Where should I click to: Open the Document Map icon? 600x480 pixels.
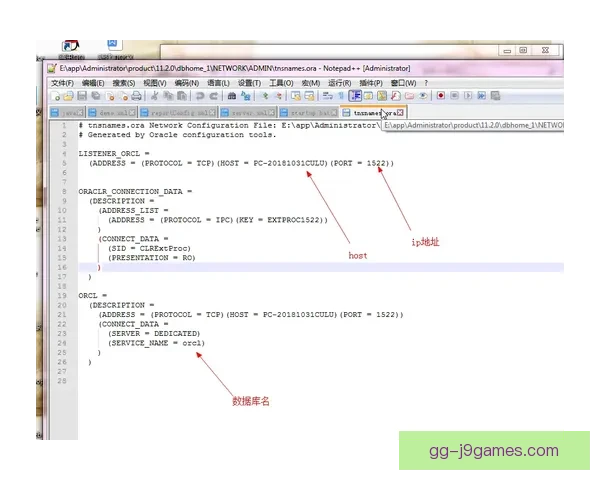[x=382, y=96]
